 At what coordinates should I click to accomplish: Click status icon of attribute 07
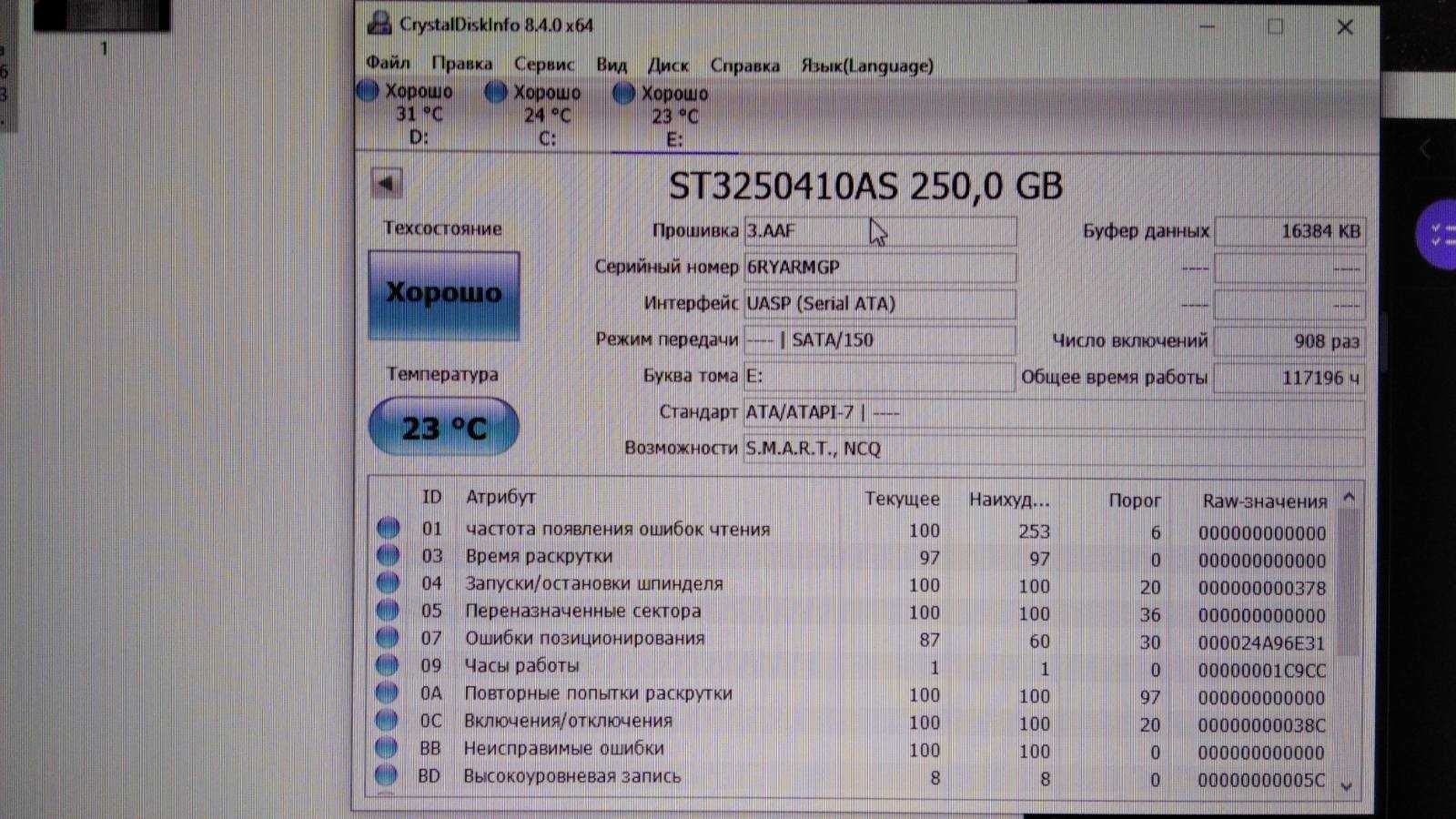point(388,637)
